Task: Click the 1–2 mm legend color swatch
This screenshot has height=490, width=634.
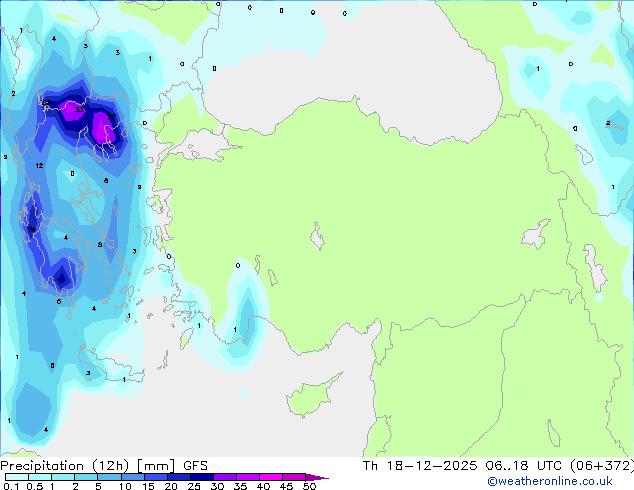Action: click(63, 477)
